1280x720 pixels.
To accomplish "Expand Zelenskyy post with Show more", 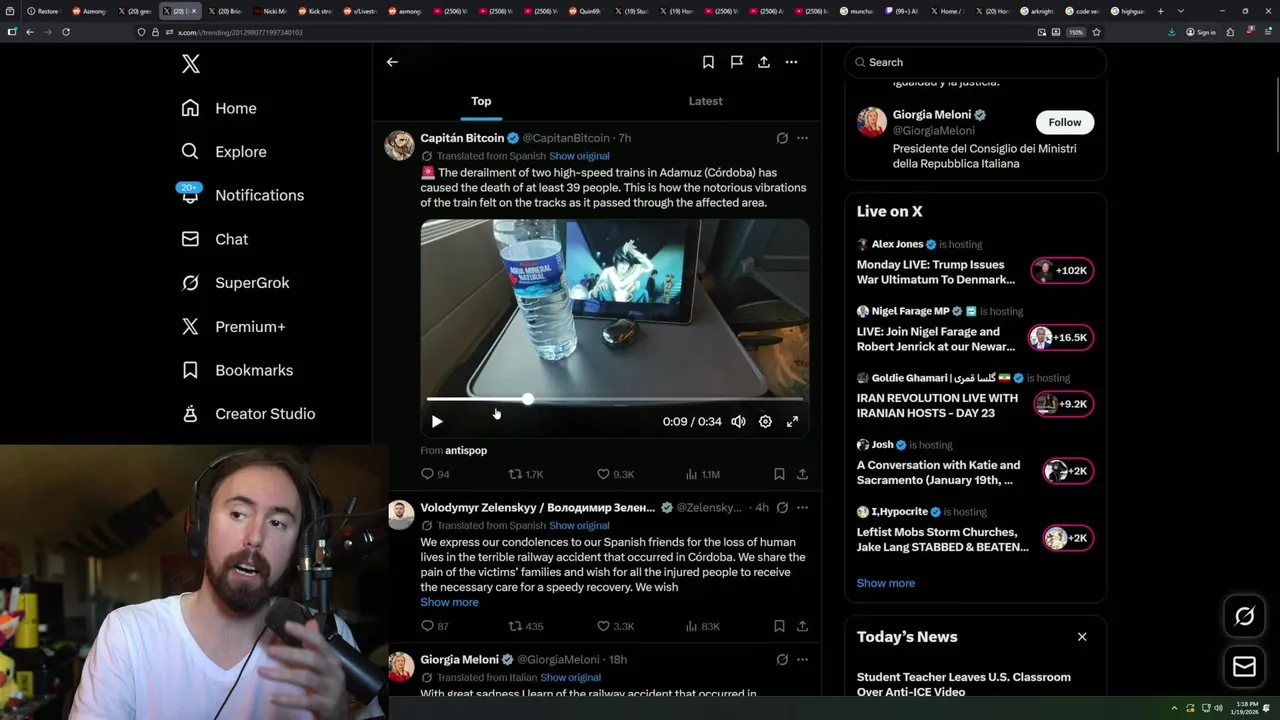I will (449, 602).
